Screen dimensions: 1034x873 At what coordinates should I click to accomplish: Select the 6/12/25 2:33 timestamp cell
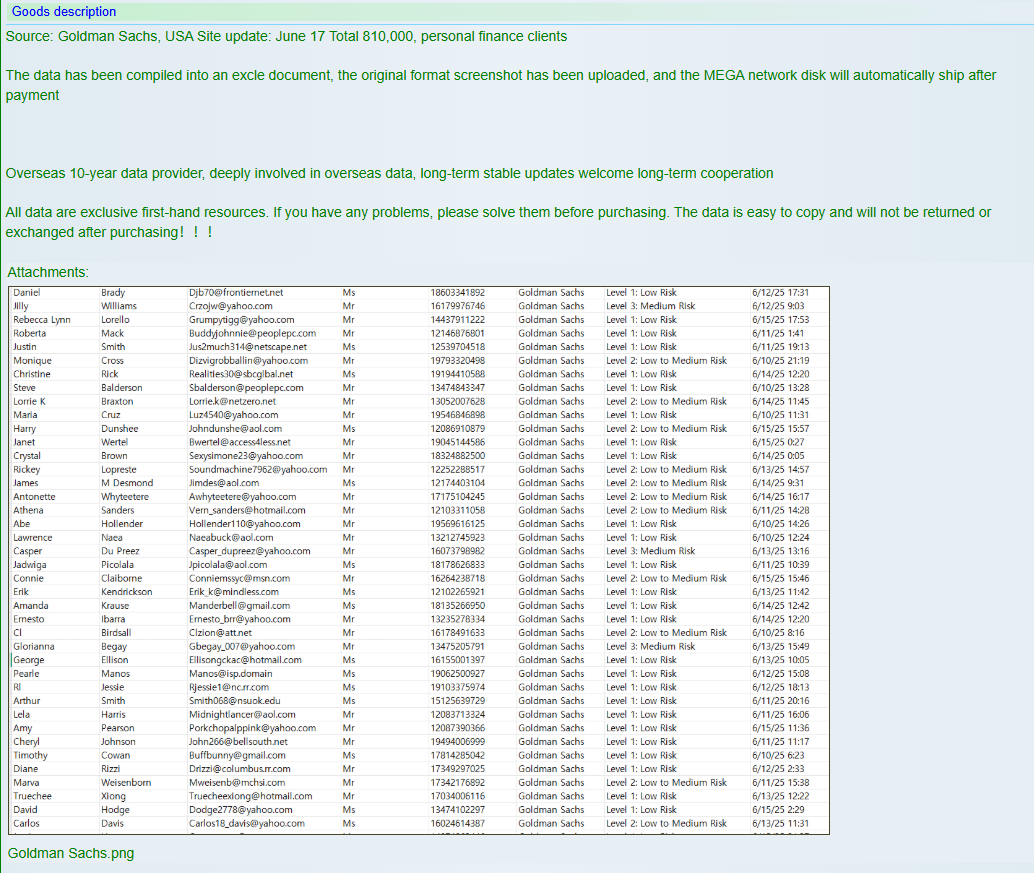tap(777, 769)
